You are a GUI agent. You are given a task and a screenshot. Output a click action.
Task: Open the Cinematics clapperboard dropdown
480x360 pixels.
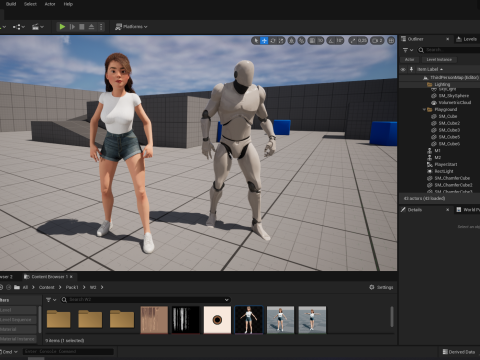(x=38, y=27)
